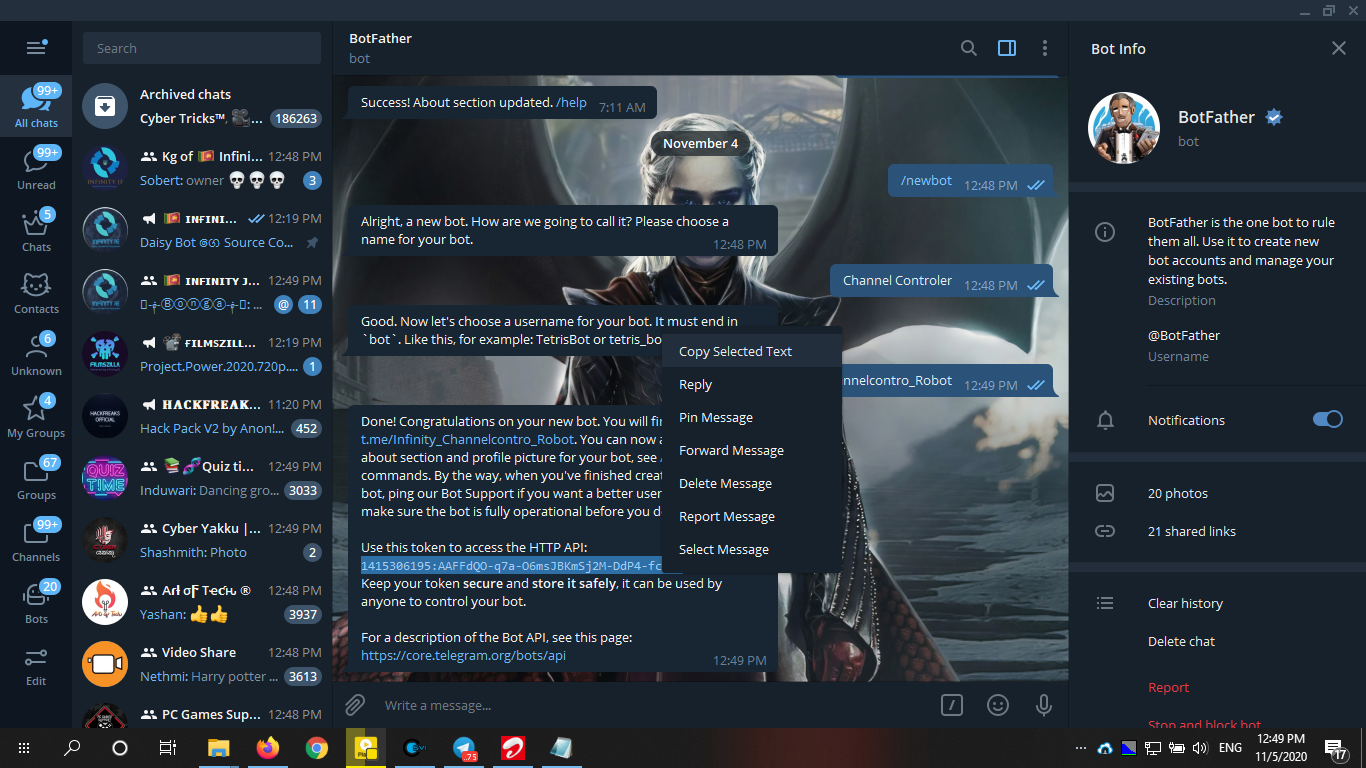
Task: Open the core.telegram.org/bots/api link
Action: (x=463, y=656)
